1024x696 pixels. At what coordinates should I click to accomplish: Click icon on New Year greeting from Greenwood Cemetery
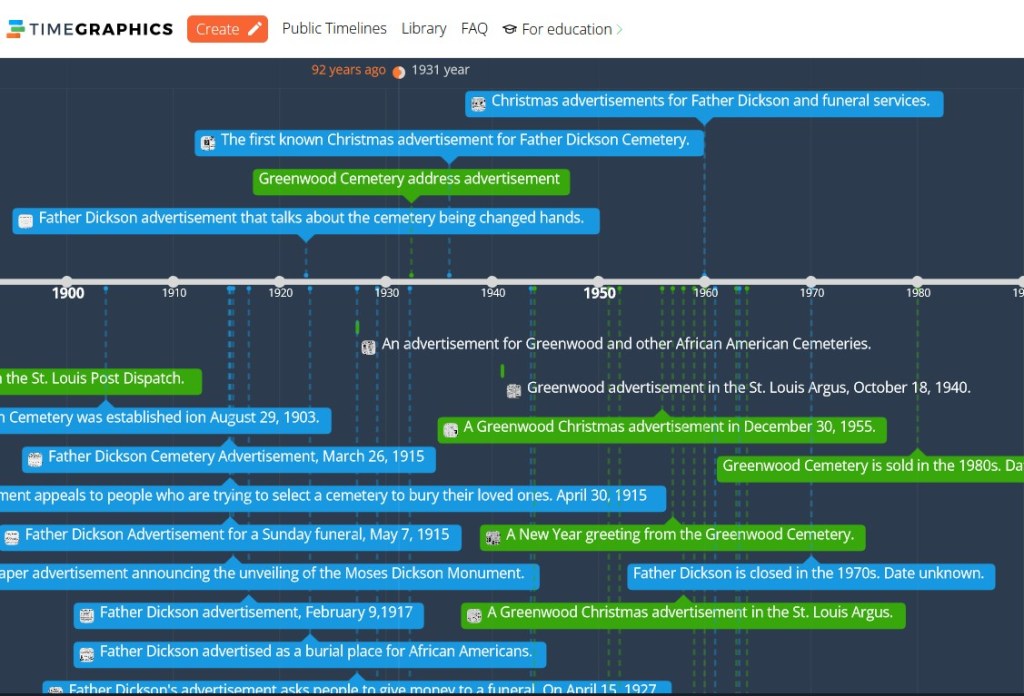click(x=493, y=538)
